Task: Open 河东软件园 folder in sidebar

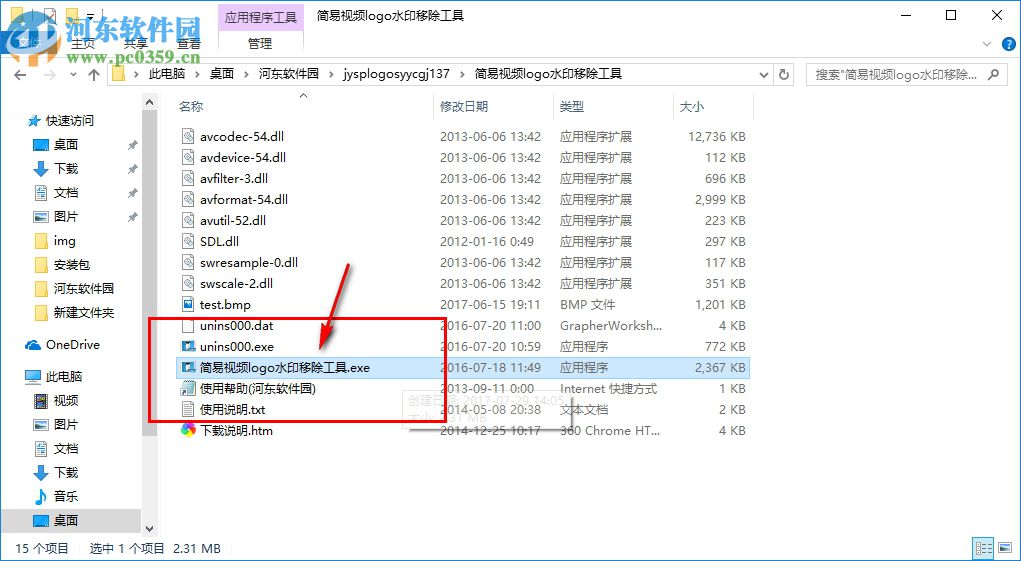Action: click(74, 289)
